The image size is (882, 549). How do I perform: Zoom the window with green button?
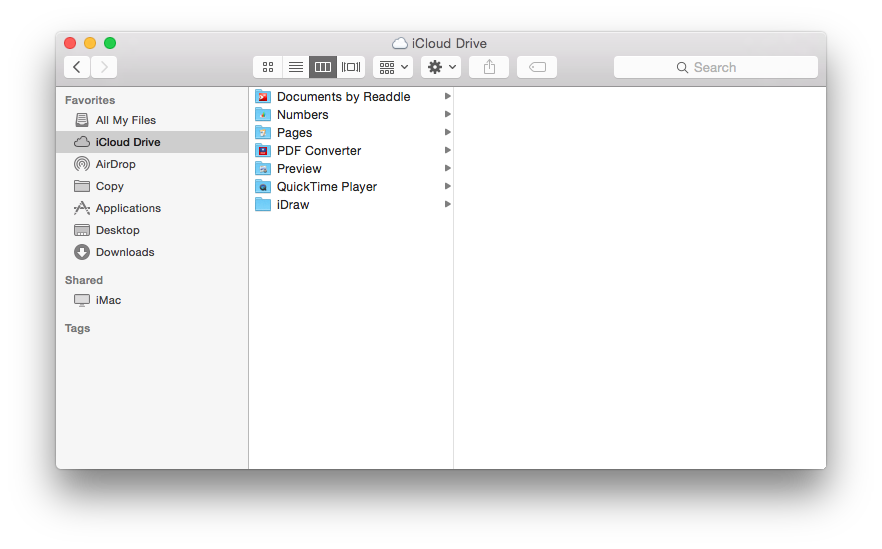pos(110,43)
